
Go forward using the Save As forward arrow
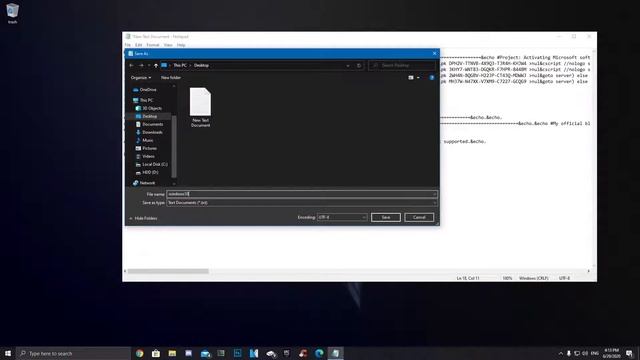[141, 65]
